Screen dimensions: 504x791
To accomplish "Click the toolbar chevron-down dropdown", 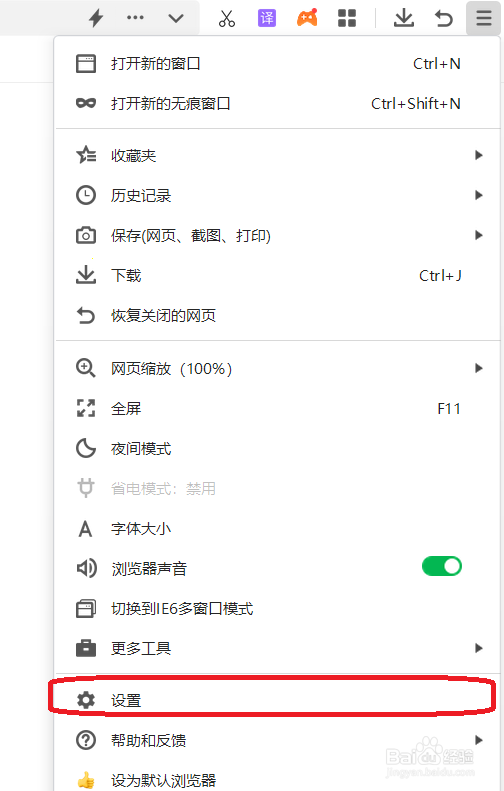I will pyautogui.click(x=176, y=19).
